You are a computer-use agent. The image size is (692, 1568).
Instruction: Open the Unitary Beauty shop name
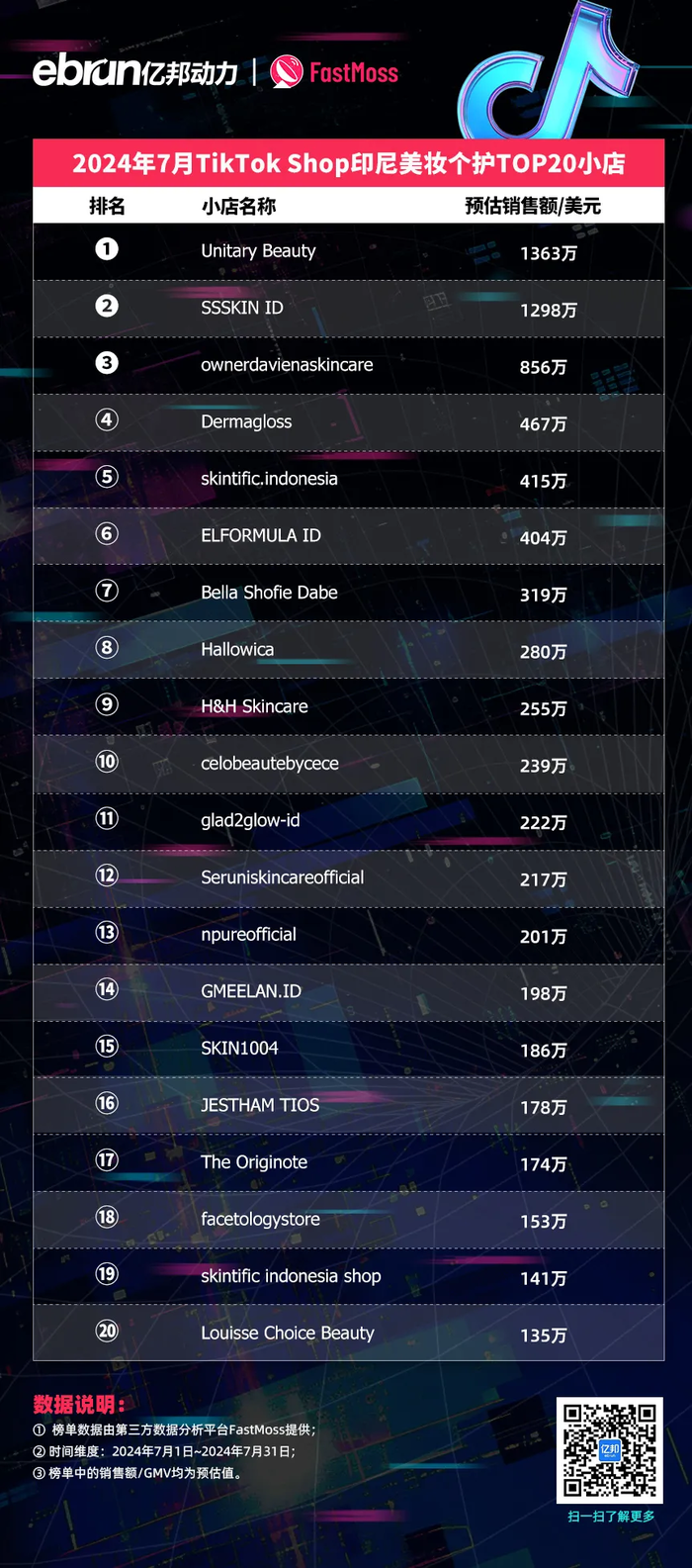tap(258, 251)
